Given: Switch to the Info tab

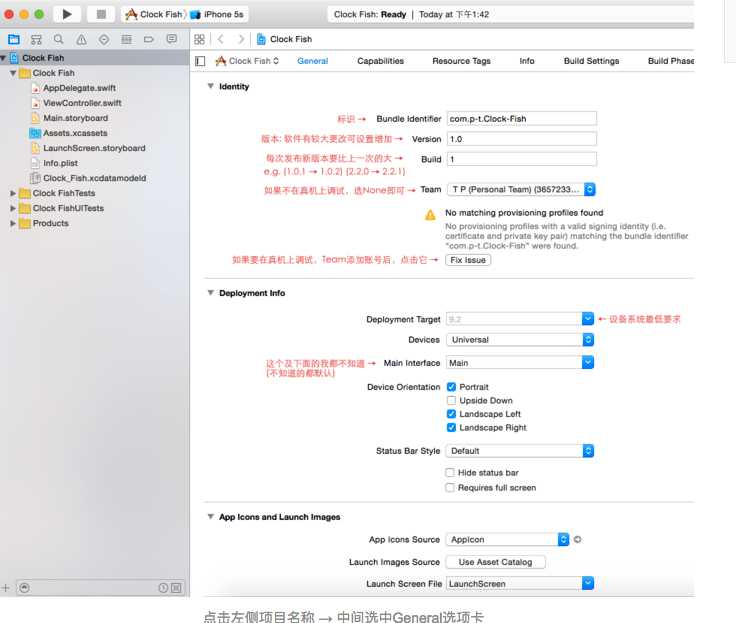Looking at the screenshot, I should (527, 61).
